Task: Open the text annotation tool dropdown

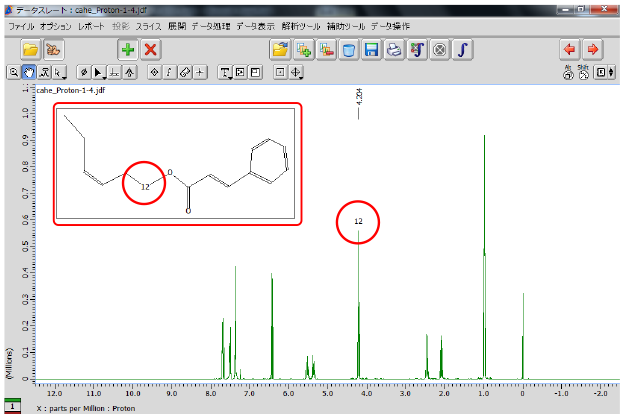Action: pos(225,72)
